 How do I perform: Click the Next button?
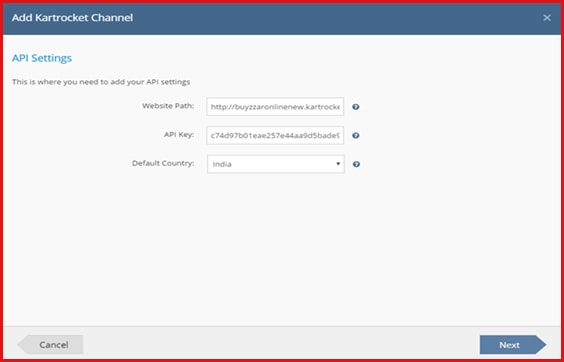pos(513,345)
